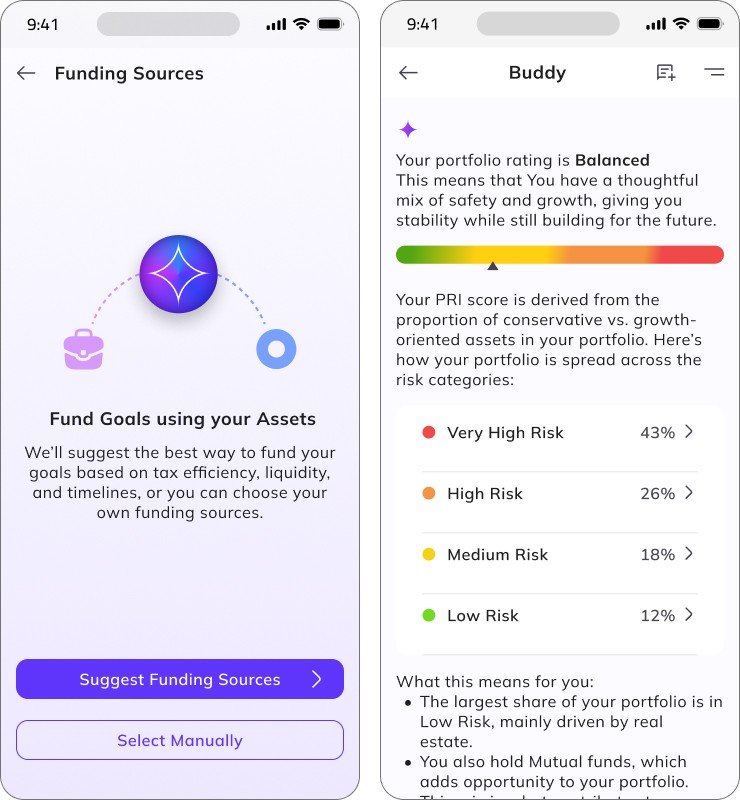Tap Suggest Funding Sources
This screenshot has height=800, width=740.
coord(179,679)
